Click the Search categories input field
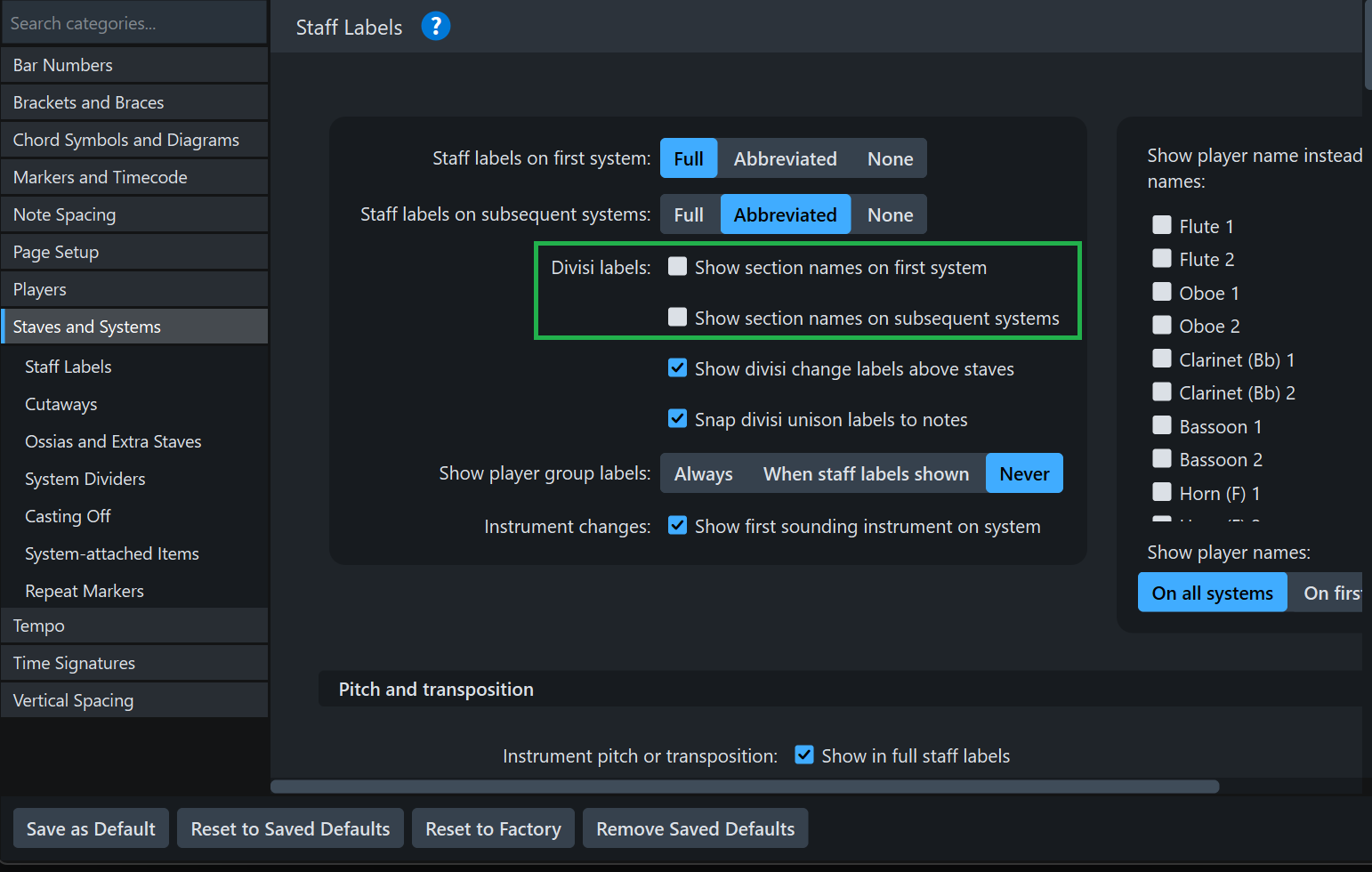Viewport: 1372px width, 872px height. coord(133,23)
